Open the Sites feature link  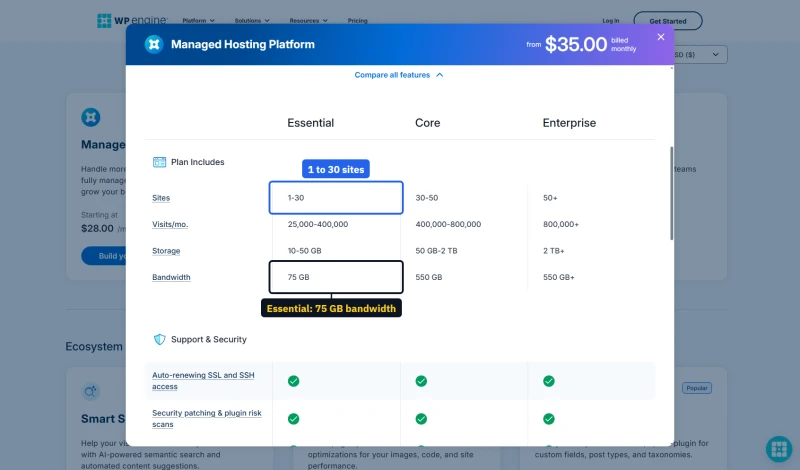[x=161, y=198]
